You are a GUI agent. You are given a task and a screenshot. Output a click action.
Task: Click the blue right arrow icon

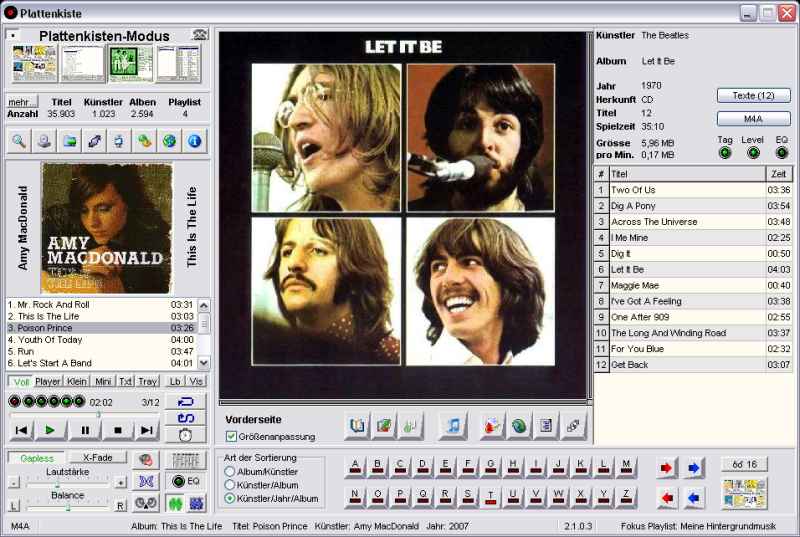(693, 467)
